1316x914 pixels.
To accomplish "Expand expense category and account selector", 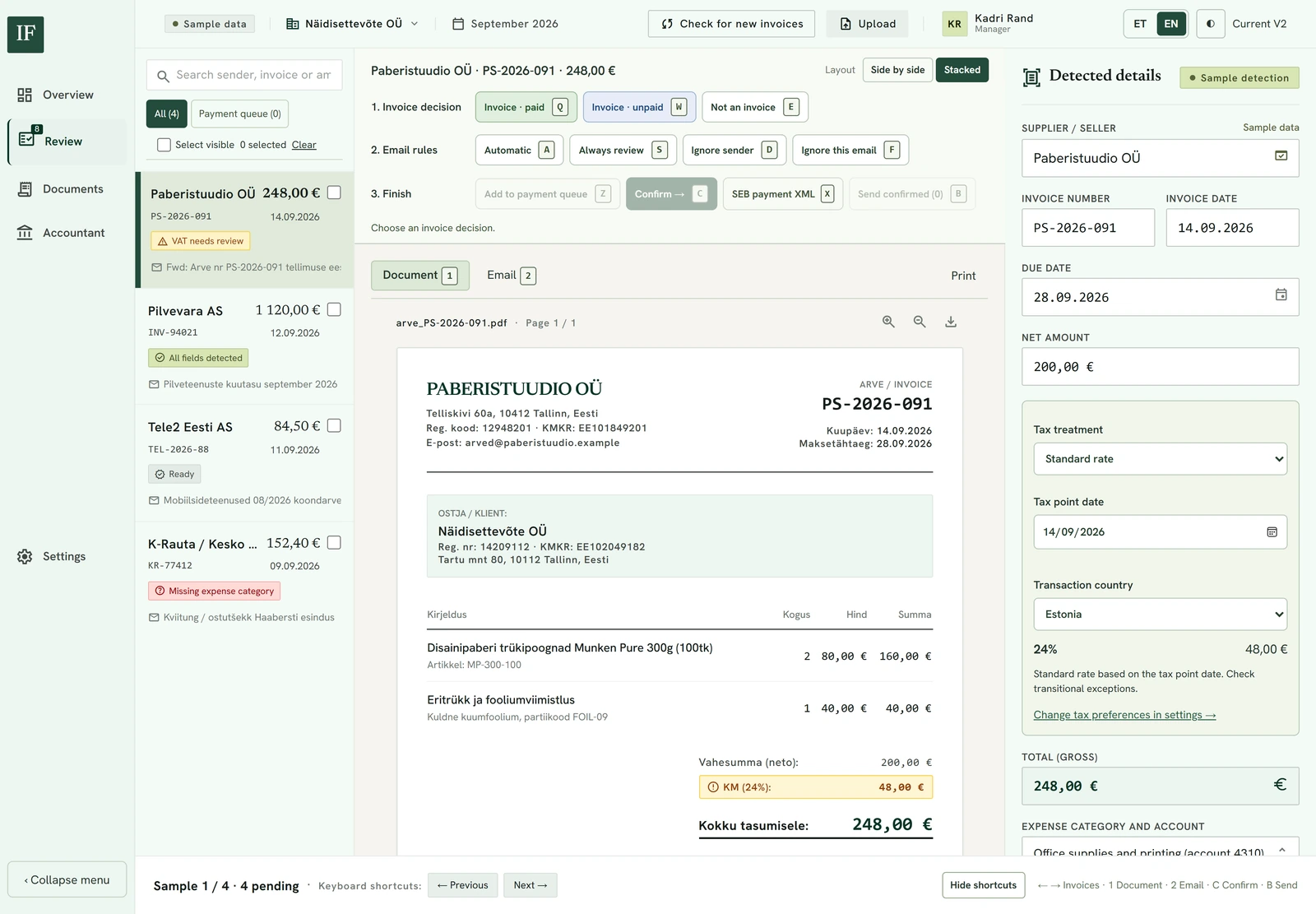I will pyautogui.click(x=1160, y=847).
